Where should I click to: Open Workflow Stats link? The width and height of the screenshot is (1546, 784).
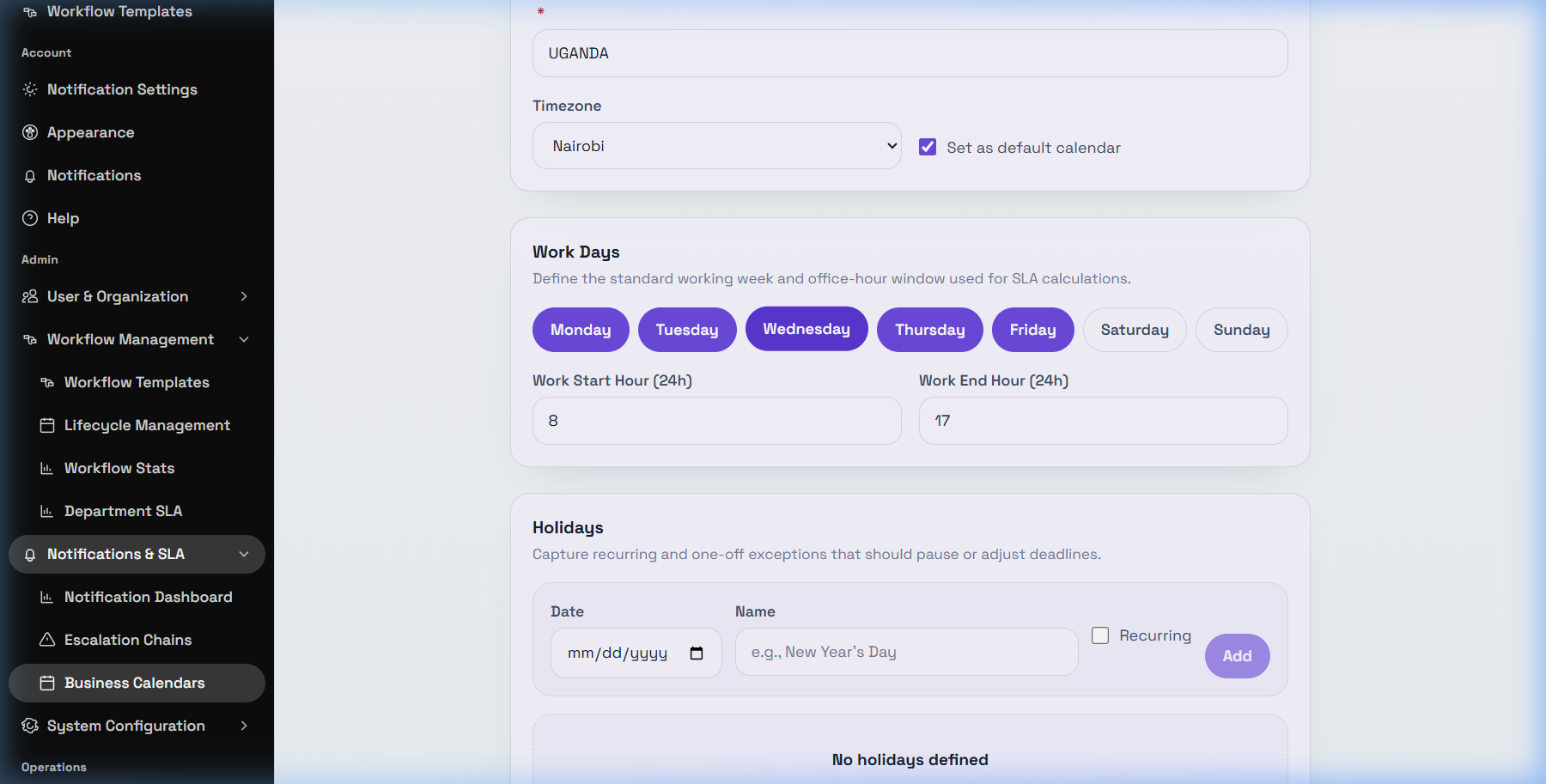pyautogui.click(x=137, y=468)
